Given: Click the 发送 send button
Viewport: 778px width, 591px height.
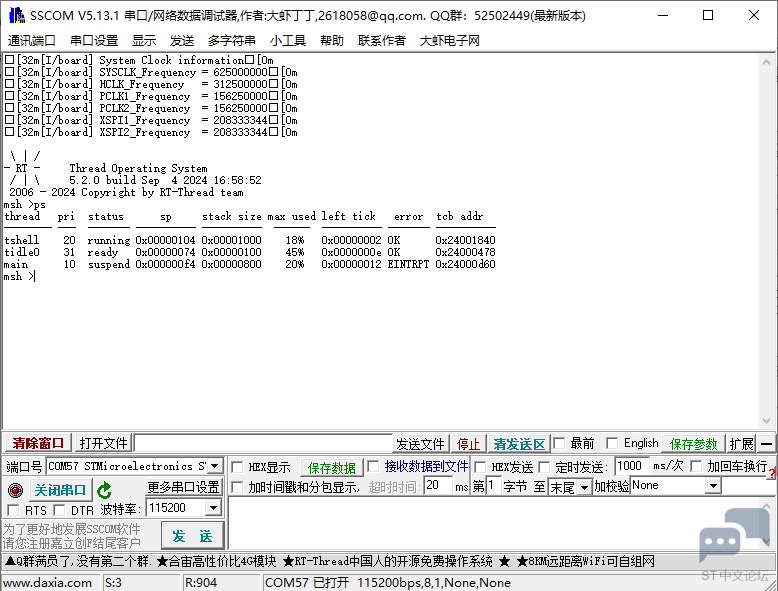Looking at the screenshot, I should coord(193,535).
